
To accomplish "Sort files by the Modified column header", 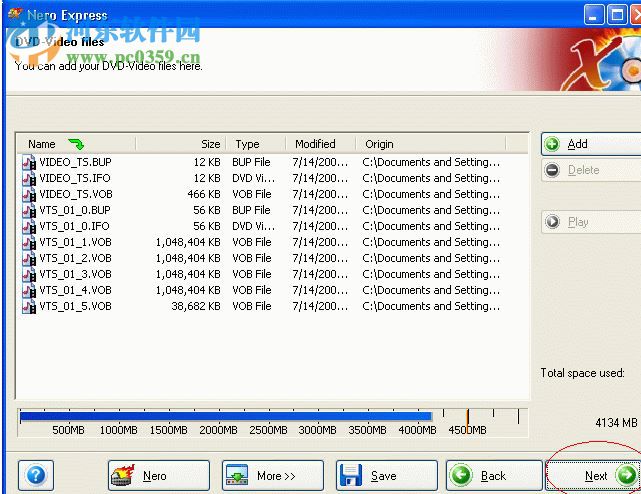I will pos(321,144).
